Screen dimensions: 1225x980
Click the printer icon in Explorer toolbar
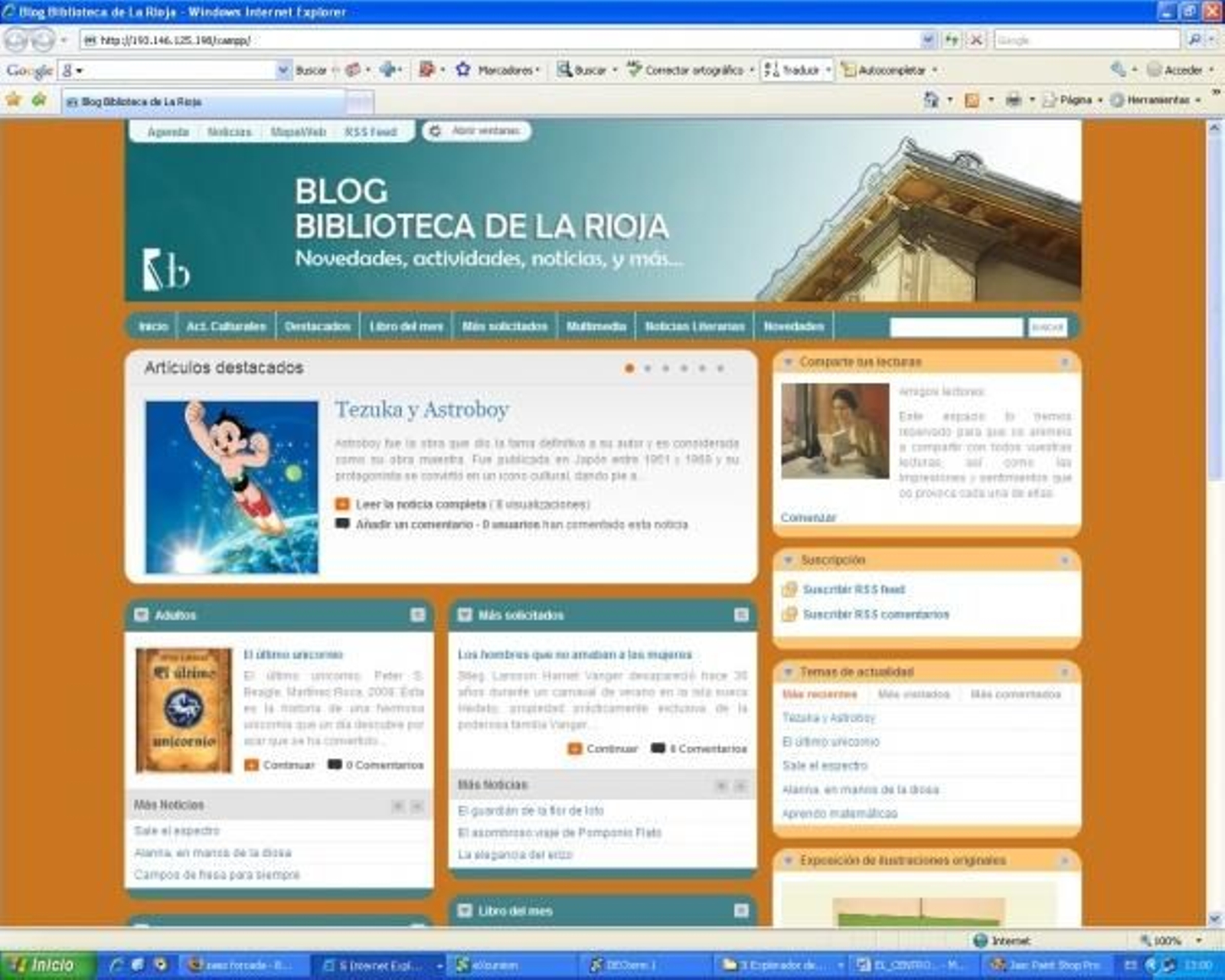click(x=1012, y=100)
